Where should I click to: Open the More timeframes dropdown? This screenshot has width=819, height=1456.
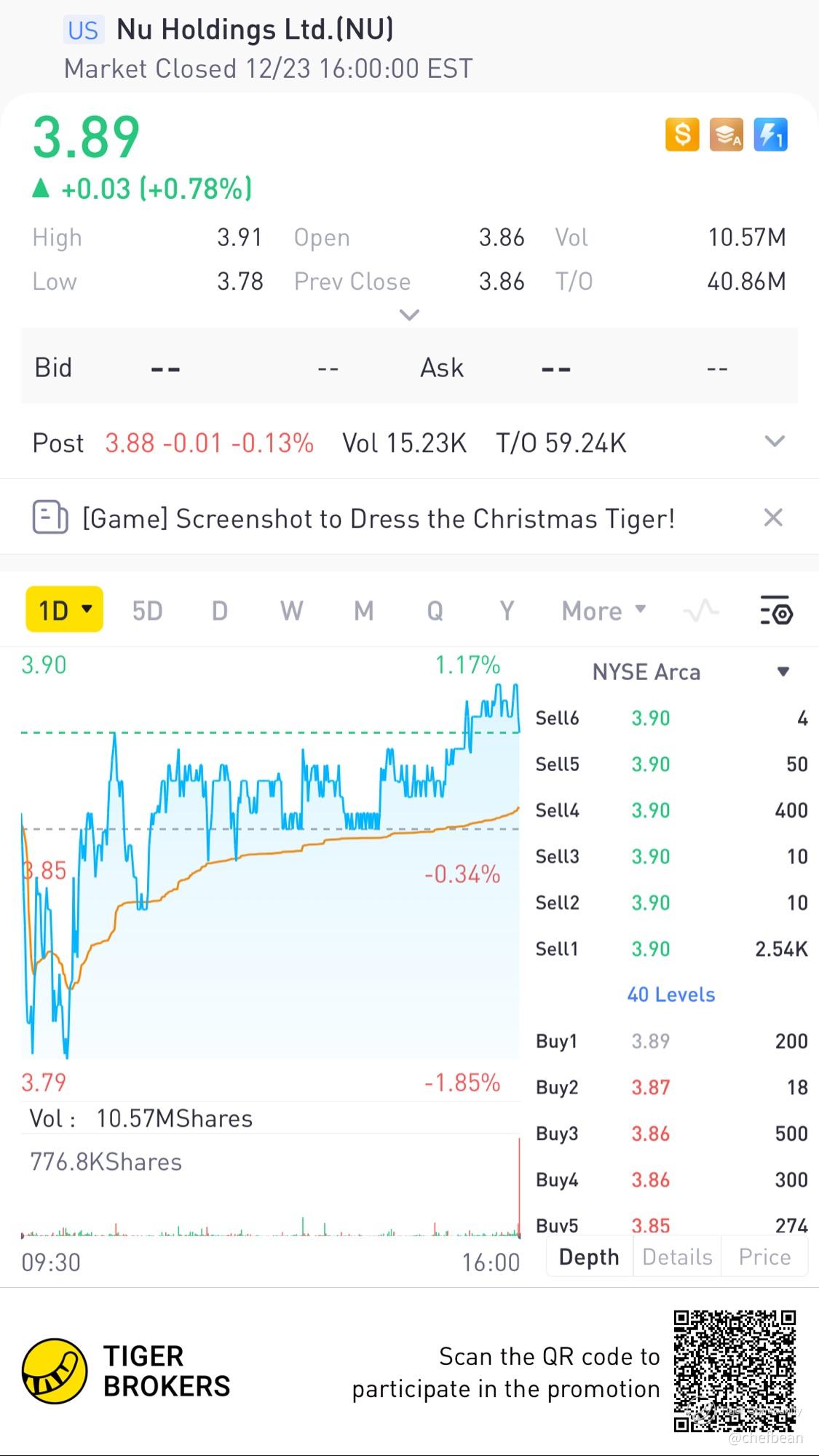click(x=604, y=611)
